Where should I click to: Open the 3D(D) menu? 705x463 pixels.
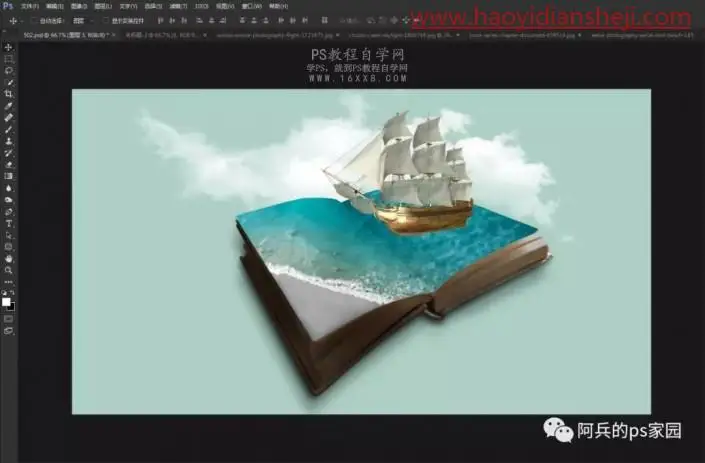pyautogui.click(x=201, y=6)
